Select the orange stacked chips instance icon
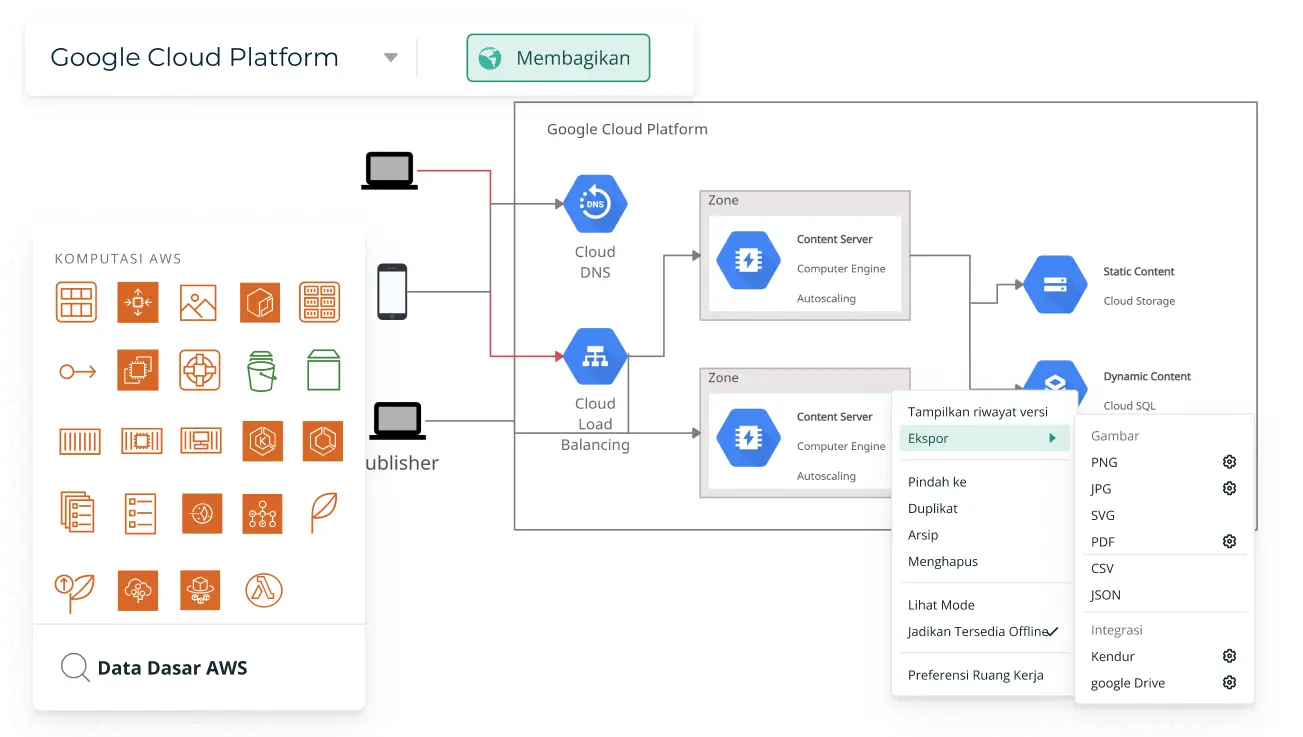Screen dimensions: 1303x737 coord(138,370)
